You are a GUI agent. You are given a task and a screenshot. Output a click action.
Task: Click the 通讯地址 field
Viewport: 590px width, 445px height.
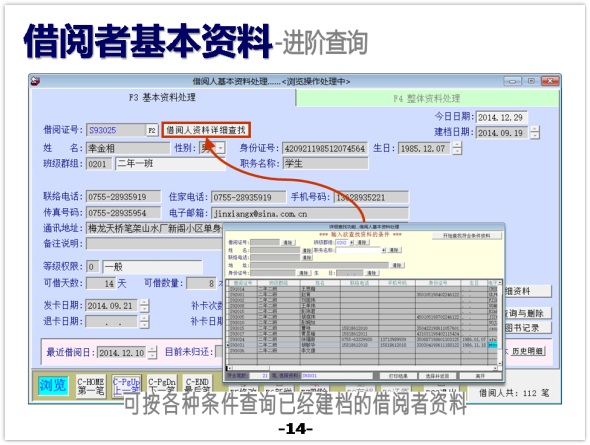tap(154, 228)
